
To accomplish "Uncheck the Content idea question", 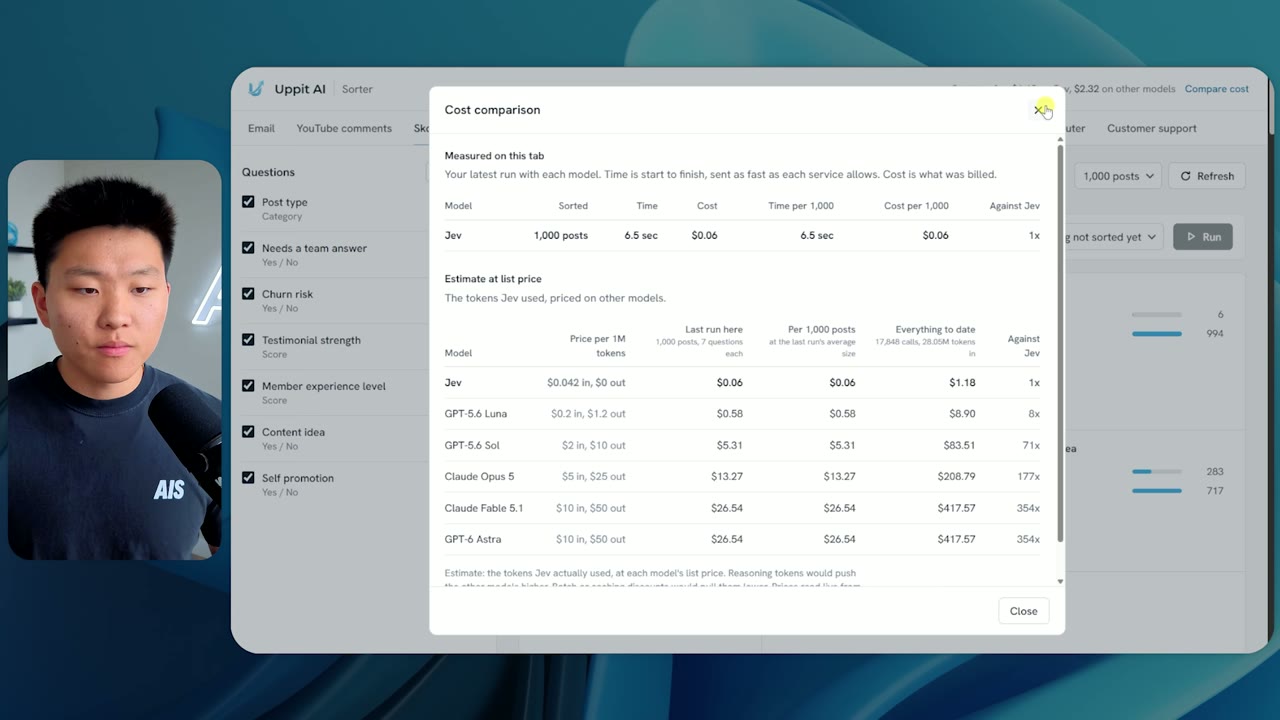I will 248,432.
